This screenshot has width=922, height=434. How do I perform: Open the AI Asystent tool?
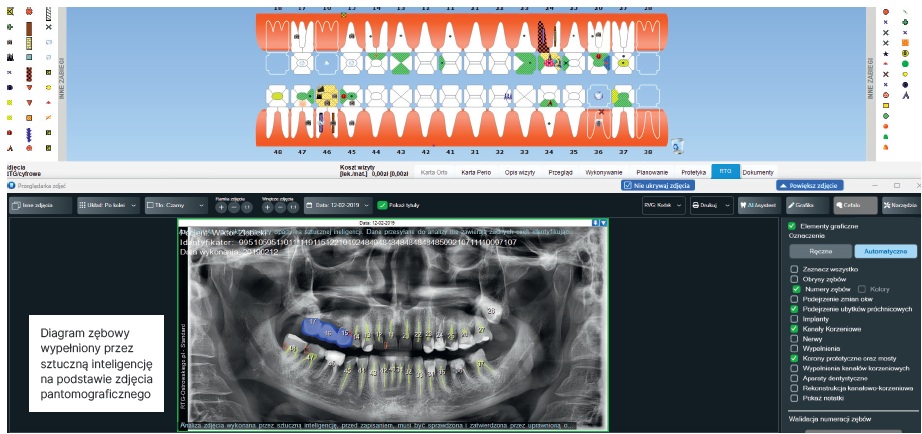pyautogui.click(x=758, y=205)
